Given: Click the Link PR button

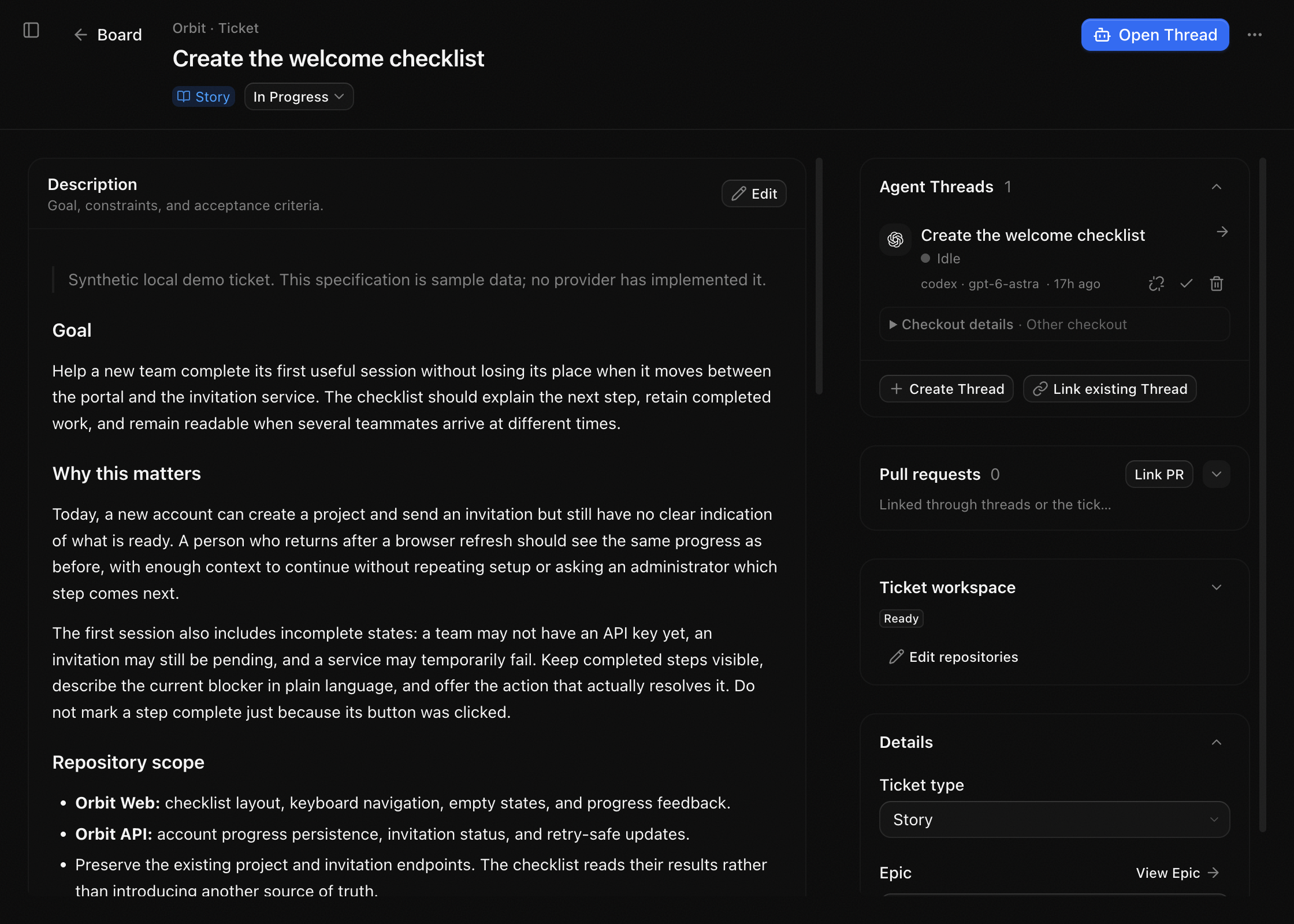Looking at the screenshot, I should pyautogui.click(x=1159, y=474).
